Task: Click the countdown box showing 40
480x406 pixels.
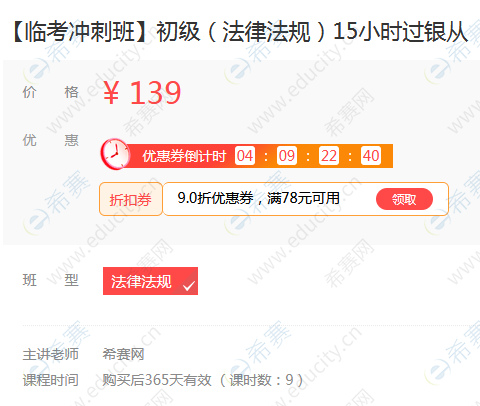Action: pyautogui.click(x=371, y=156)
